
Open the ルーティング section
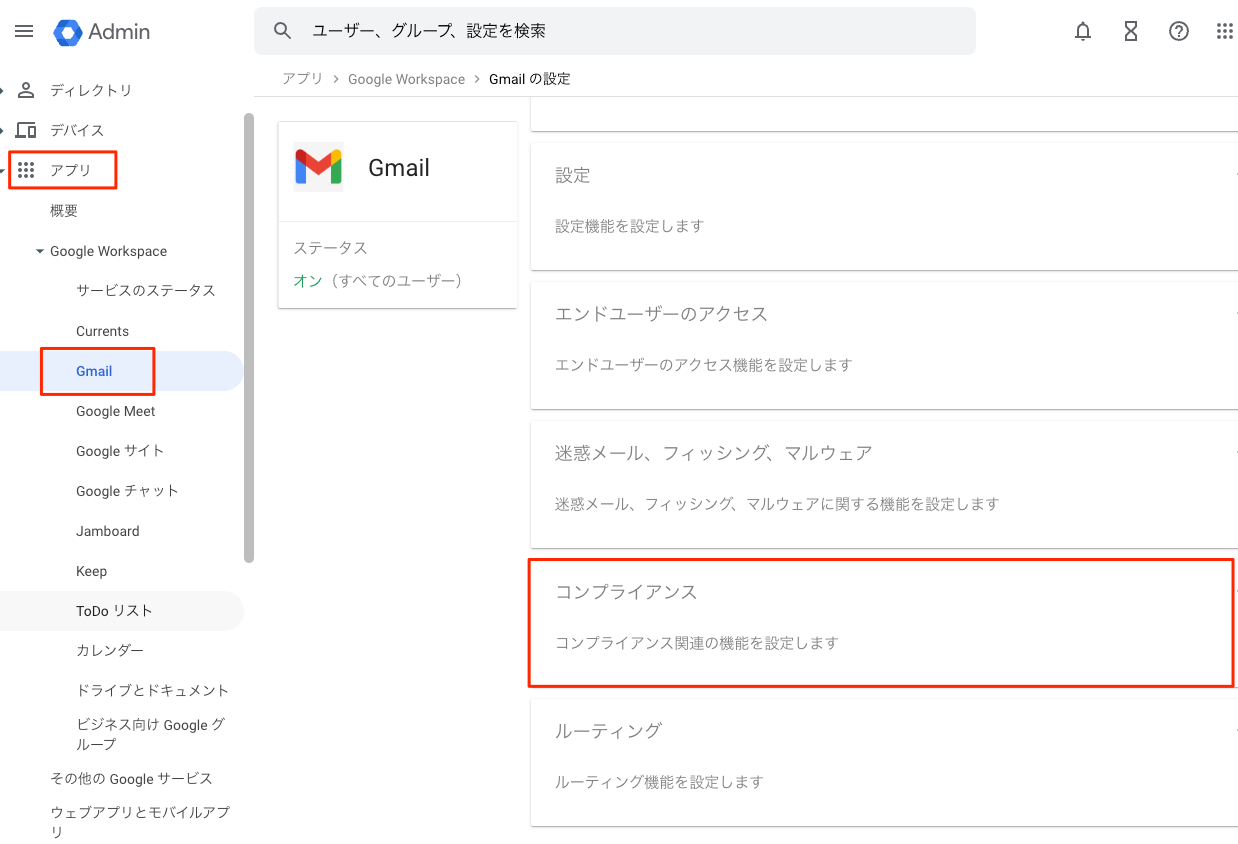pos(884,762)
